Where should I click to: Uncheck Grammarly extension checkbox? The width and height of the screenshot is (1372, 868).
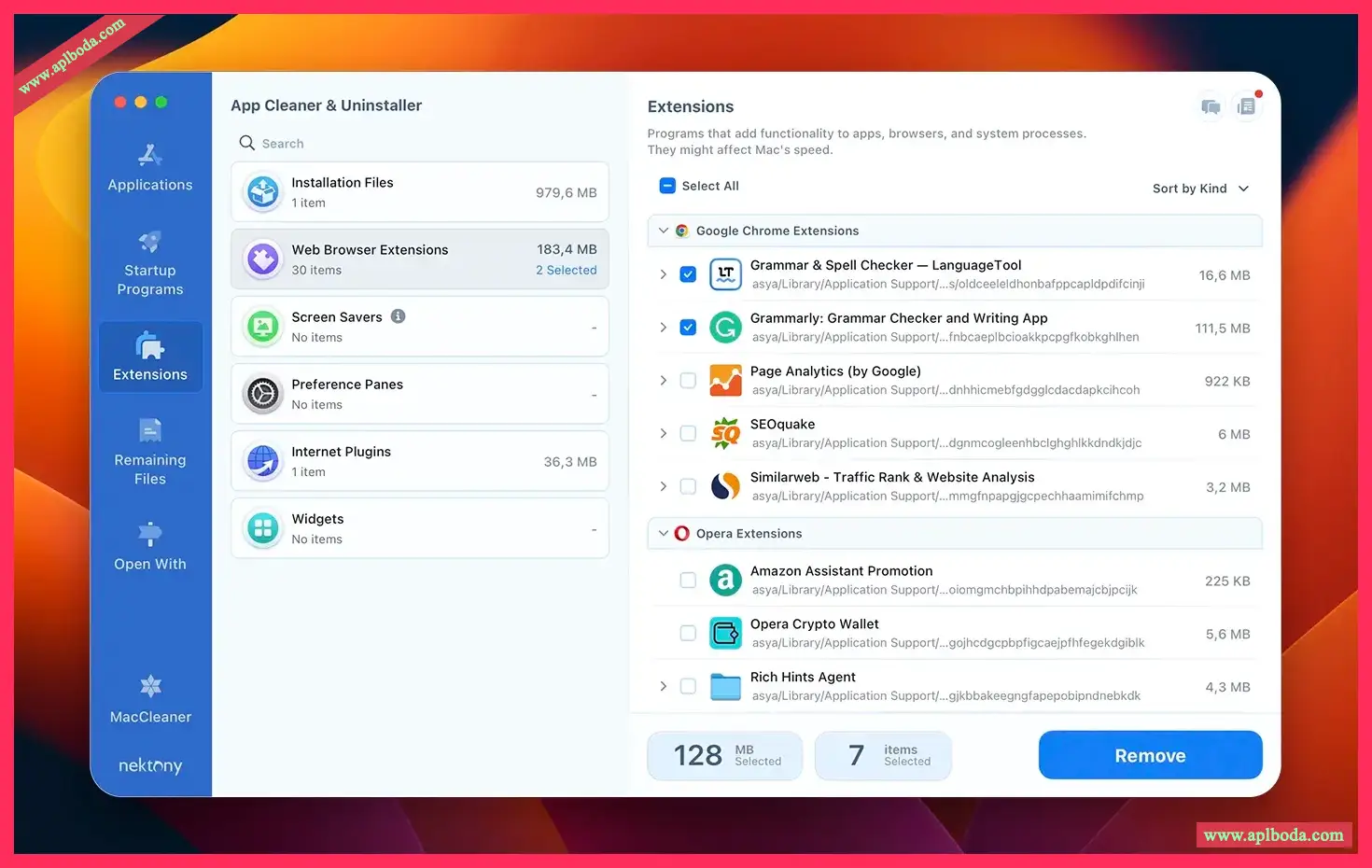click(688, 328)
